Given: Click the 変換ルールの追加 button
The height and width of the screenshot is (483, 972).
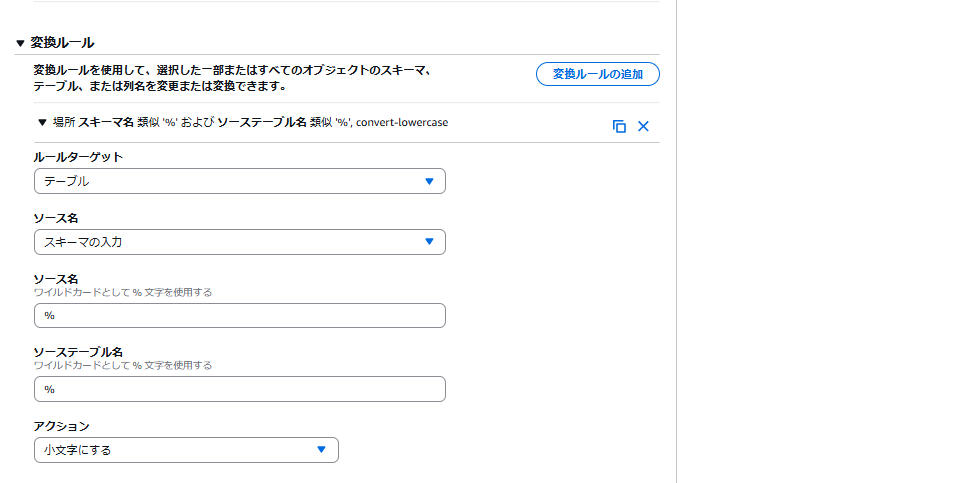Looking at the screenshot, I should pyautogui.click(x=598, y=74).
